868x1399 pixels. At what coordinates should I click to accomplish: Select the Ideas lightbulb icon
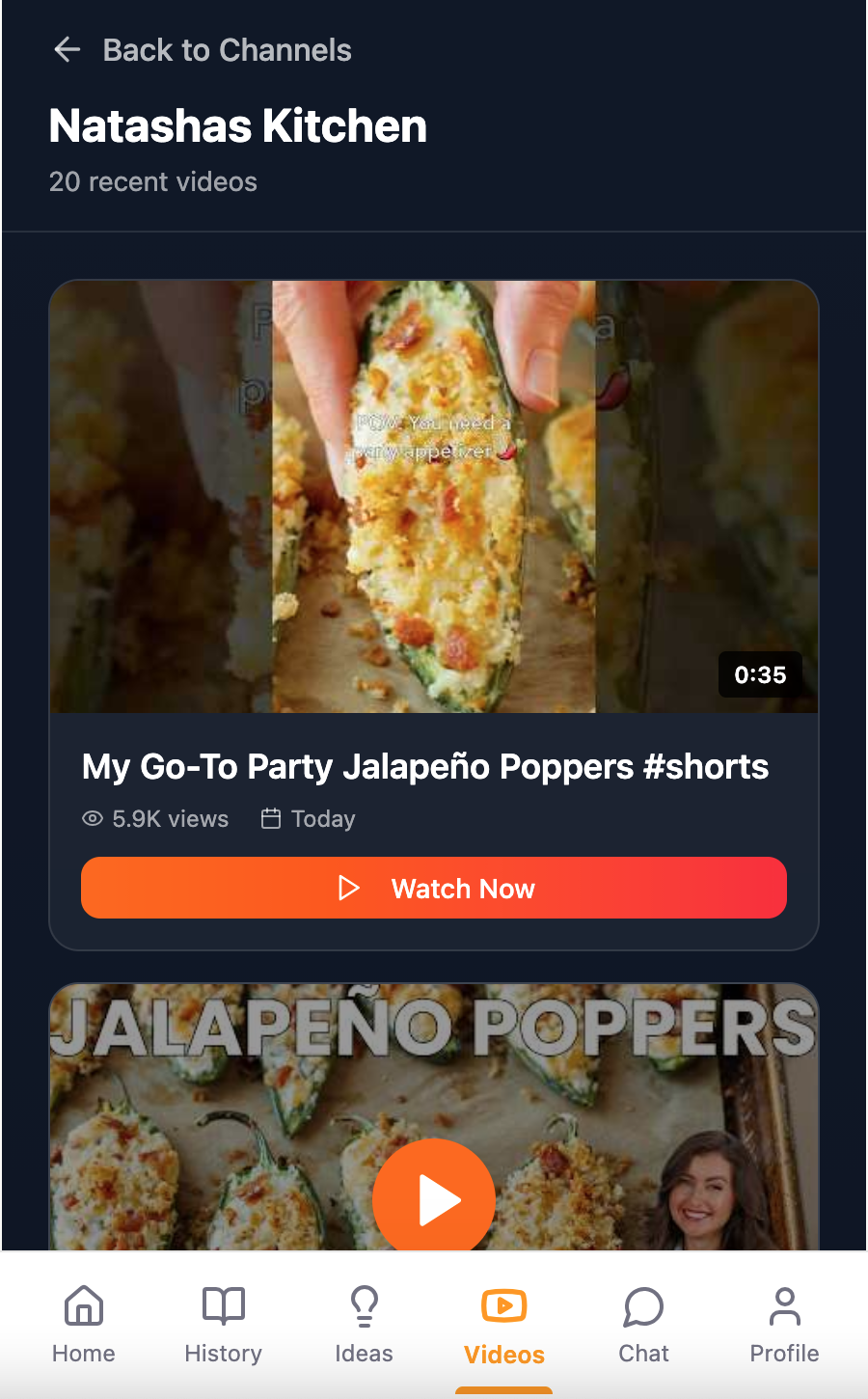coord(364,1306)
